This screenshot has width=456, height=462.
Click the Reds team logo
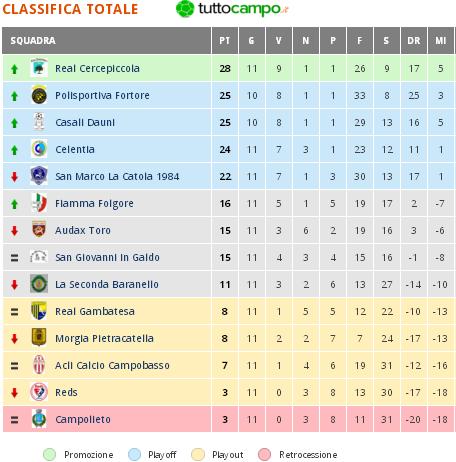point(39,392)
